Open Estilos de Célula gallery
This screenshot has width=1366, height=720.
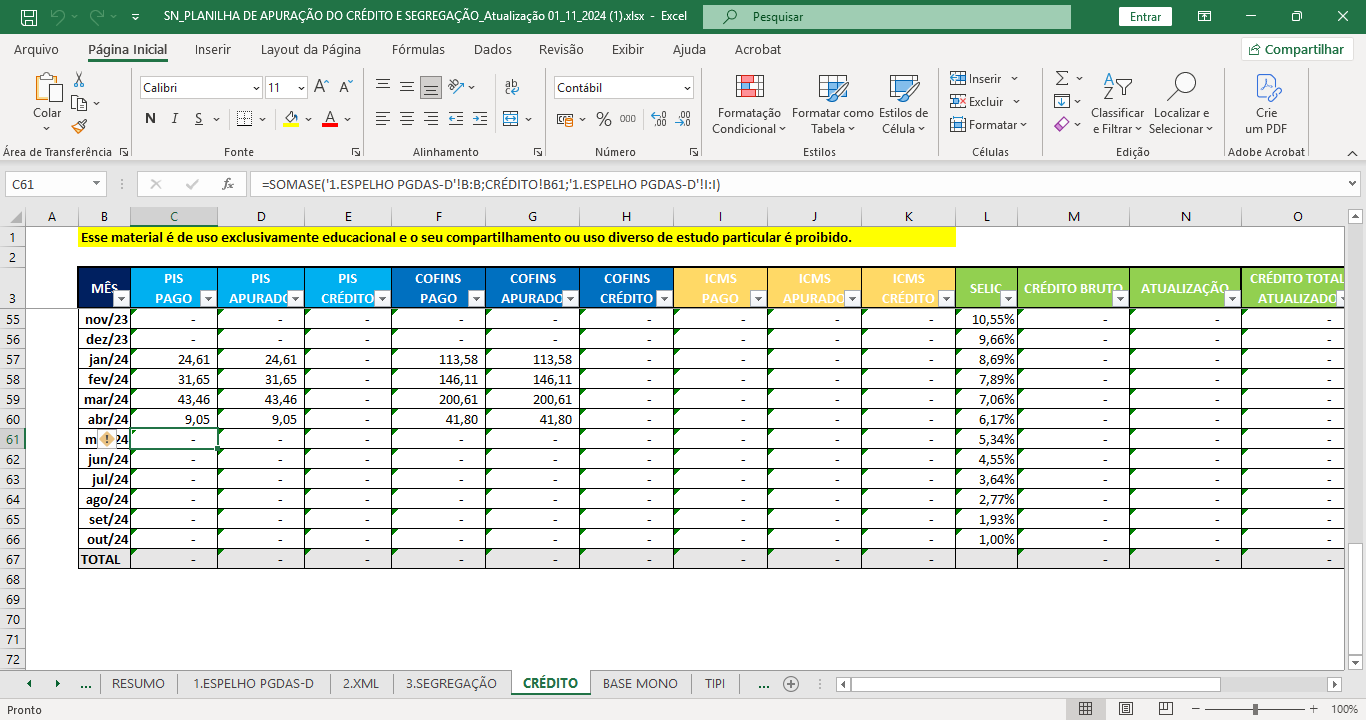coord(903,104)
